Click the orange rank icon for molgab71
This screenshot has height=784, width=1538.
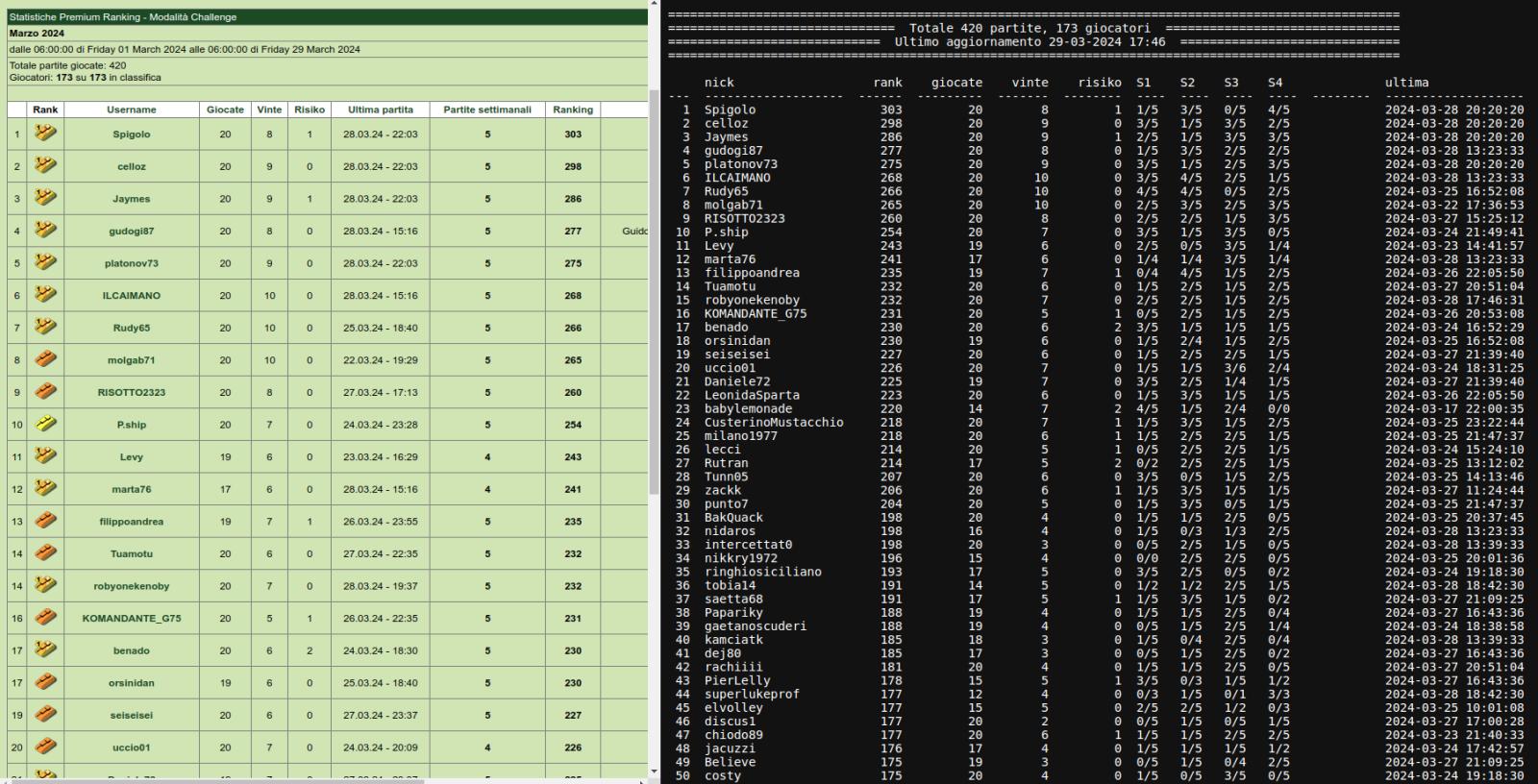click(45, 359)
